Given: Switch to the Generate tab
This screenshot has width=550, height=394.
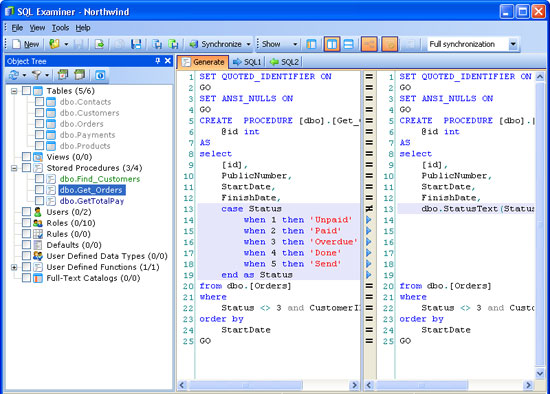Looking at the screenshot, I should 203,62.
